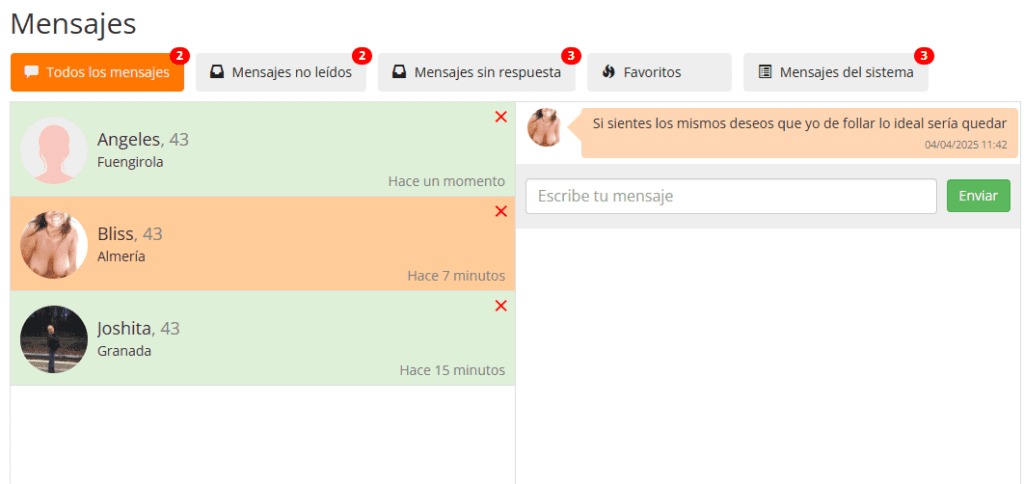Click the speech bubble icon on Todos los mensajes
Viewport: 1024px width, 484px height.
(x=32, y=72)
